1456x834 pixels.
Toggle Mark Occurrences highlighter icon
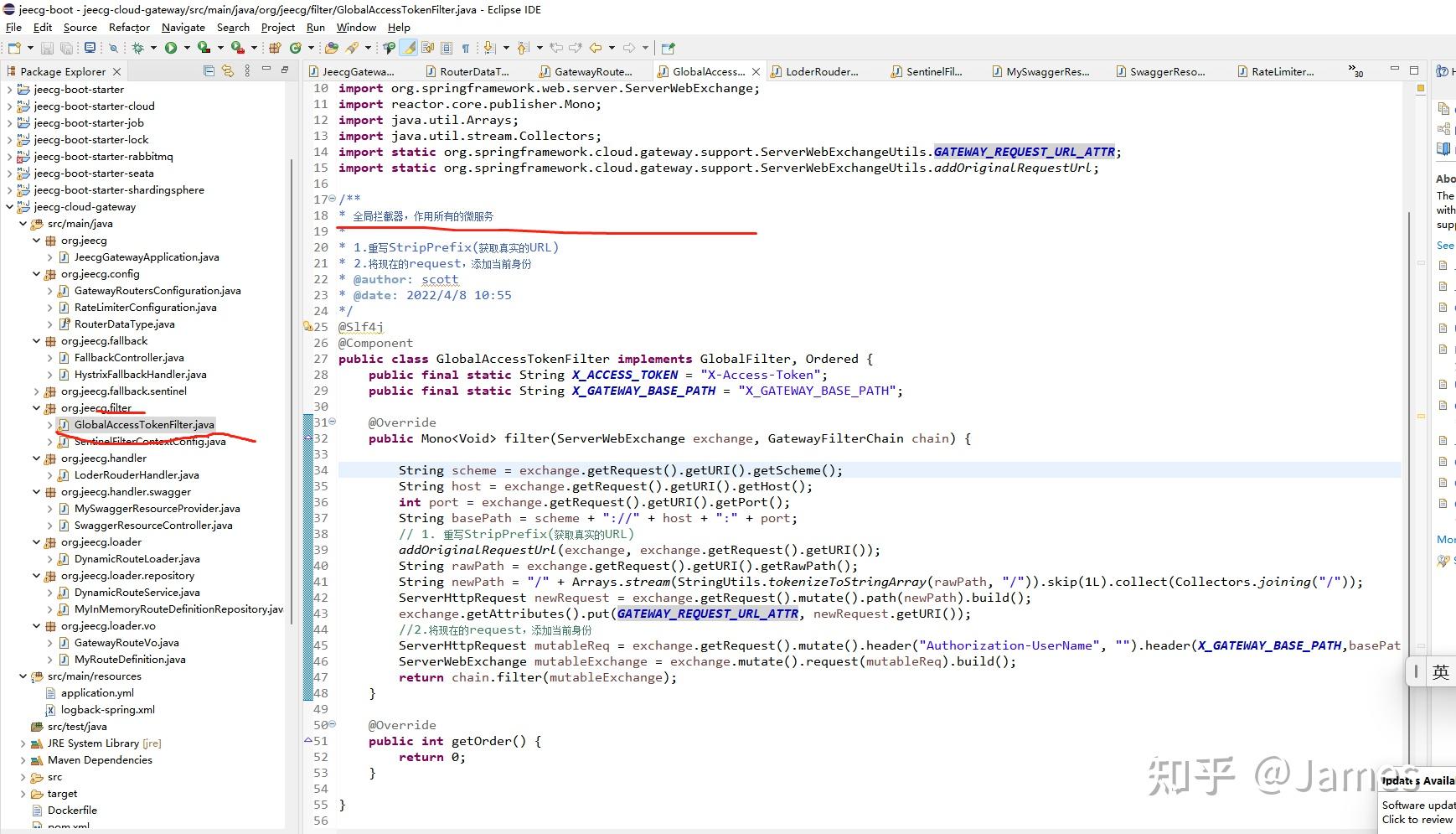pos(408,48)
